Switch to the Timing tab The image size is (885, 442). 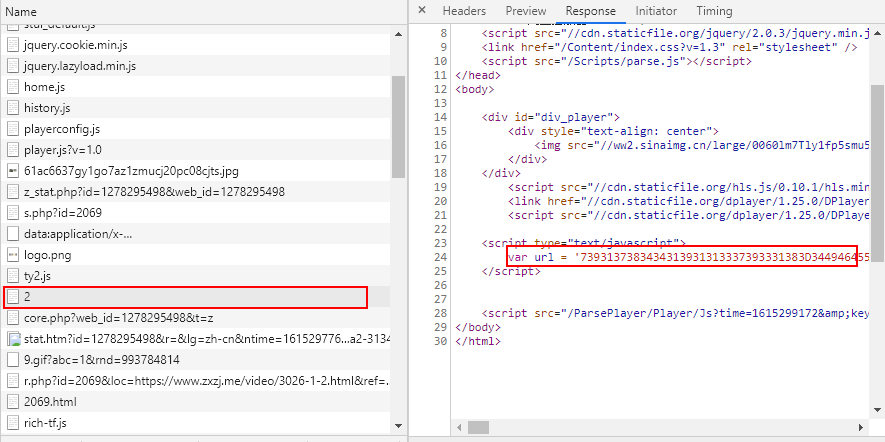tap(714, 11)
